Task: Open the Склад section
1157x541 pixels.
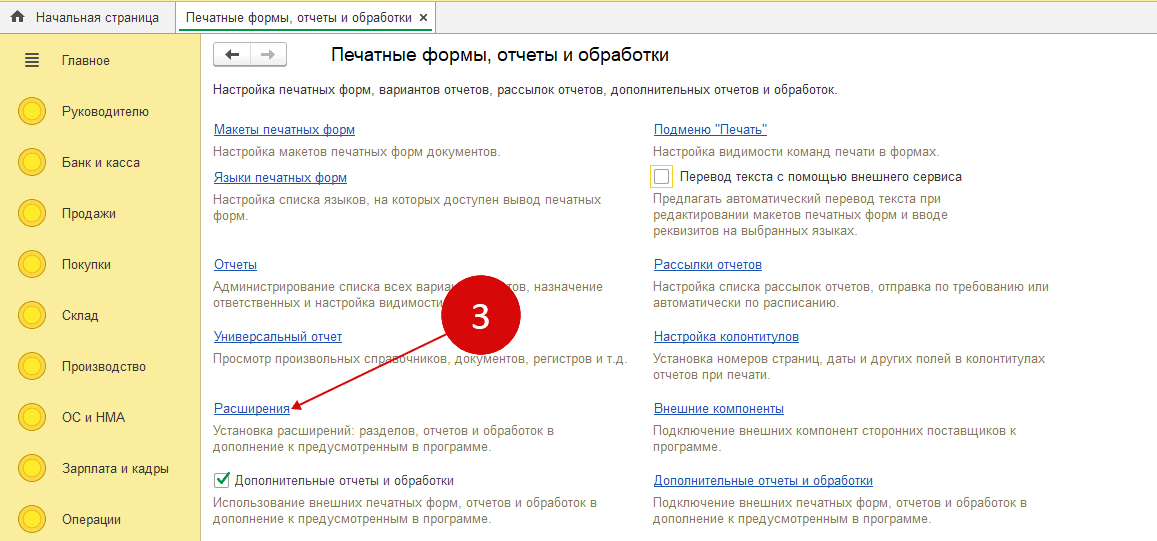Action: (80, 316)
